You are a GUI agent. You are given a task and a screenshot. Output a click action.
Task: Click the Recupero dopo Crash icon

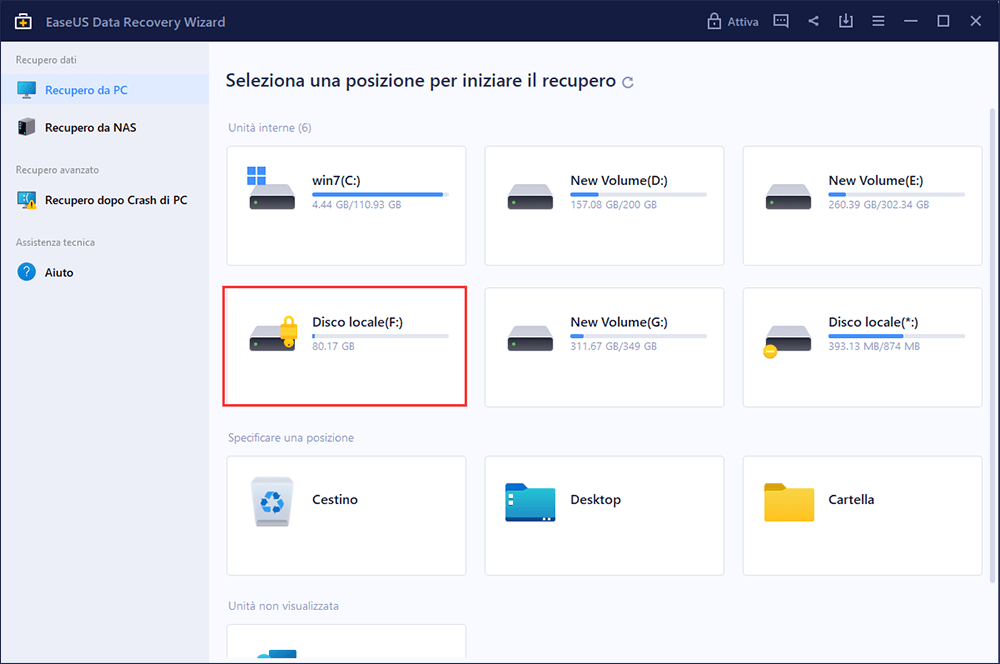pos(27,200)
